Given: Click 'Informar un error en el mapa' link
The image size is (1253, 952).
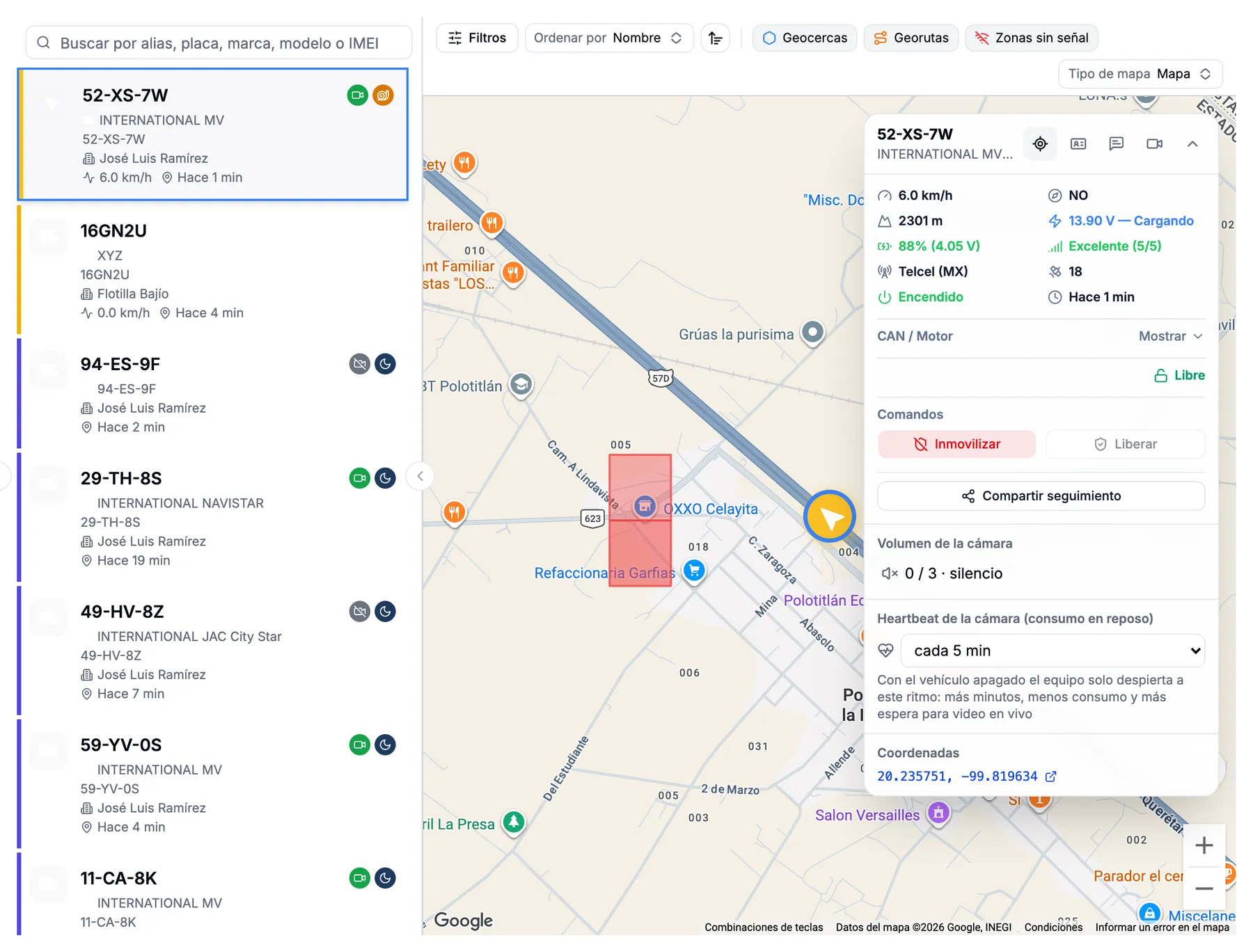Looking at the screenshot, I should point(1163,927).
